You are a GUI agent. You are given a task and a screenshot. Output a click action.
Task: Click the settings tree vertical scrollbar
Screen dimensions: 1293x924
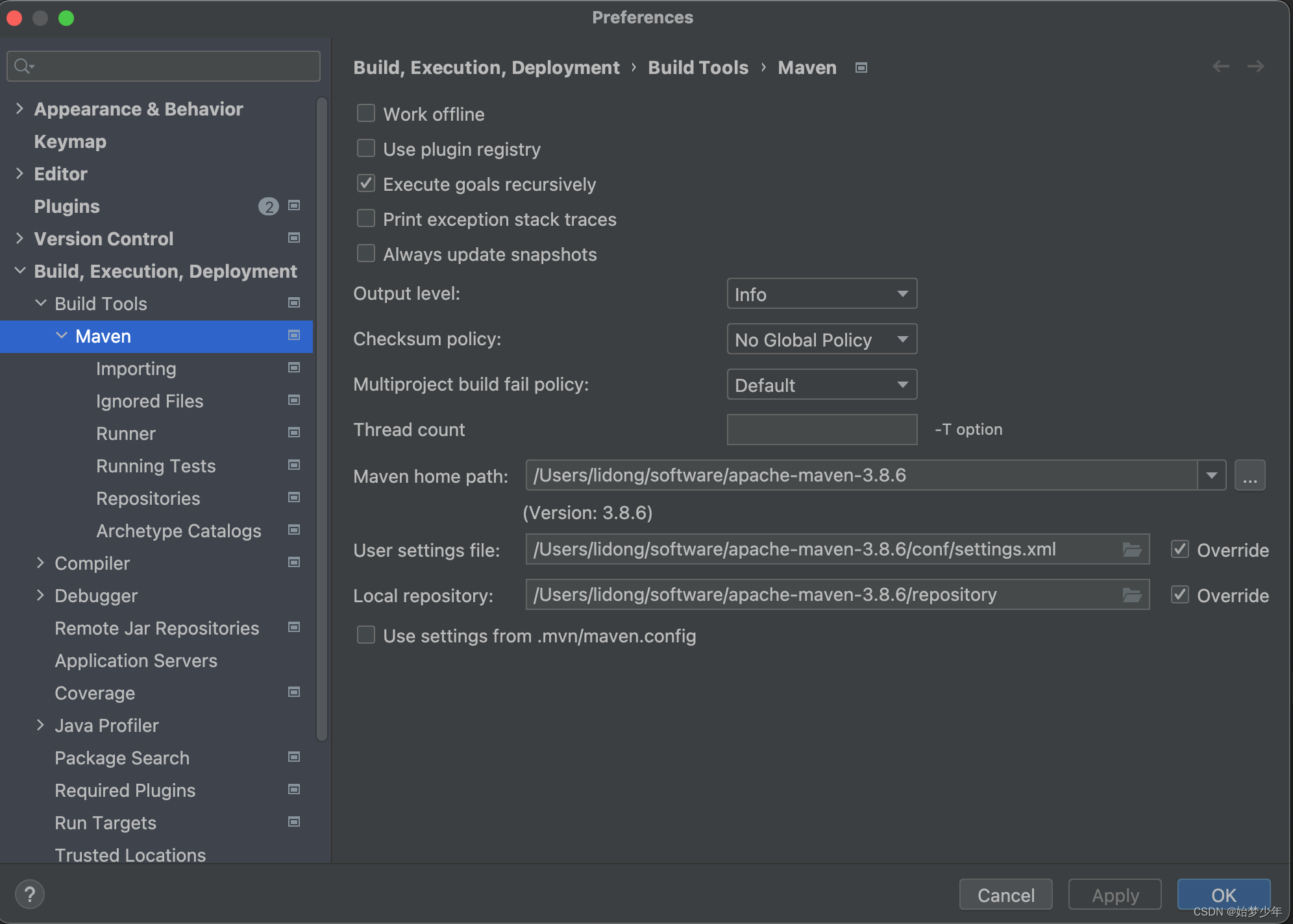(322, 419)
